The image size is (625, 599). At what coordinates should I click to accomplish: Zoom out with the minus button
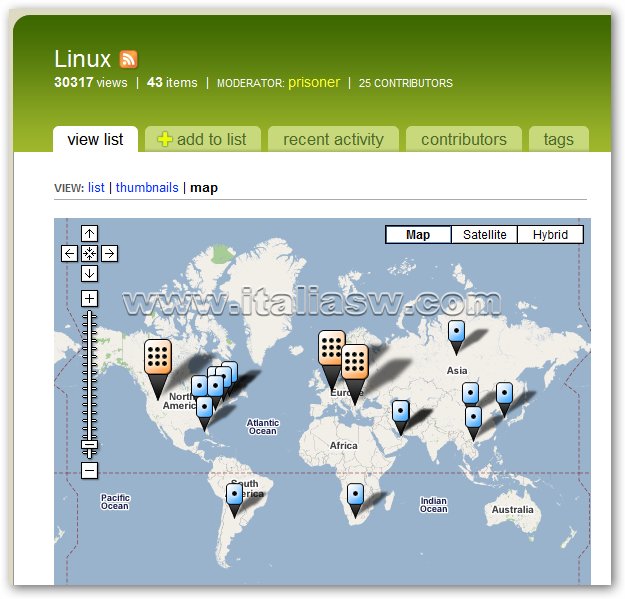[89, 470]
